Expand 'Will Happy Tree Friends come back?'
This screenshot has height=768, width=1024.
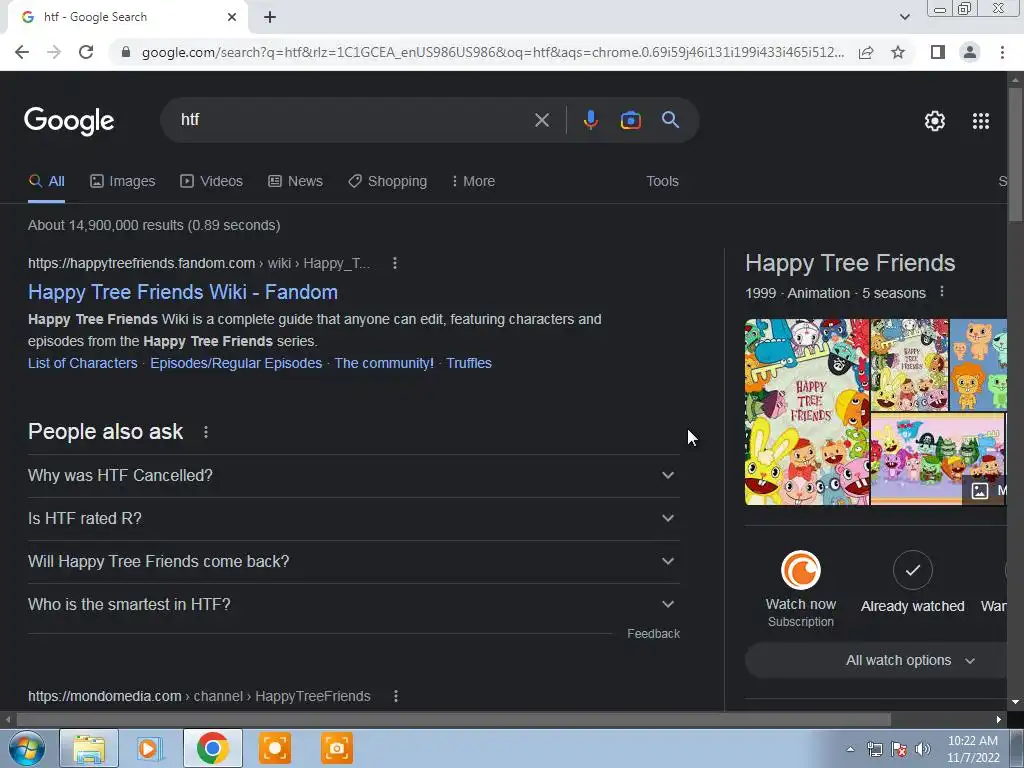pyautogui.click(x=353, y=562)
